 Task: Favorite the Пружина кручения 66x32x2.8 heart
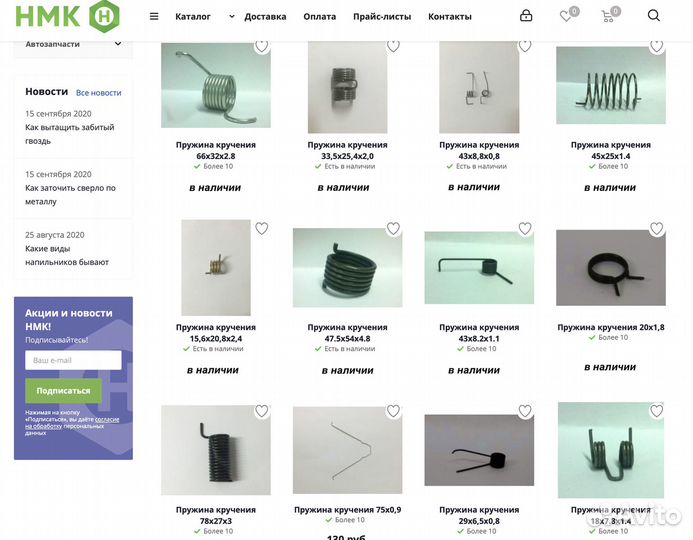[x=262, y=46]
